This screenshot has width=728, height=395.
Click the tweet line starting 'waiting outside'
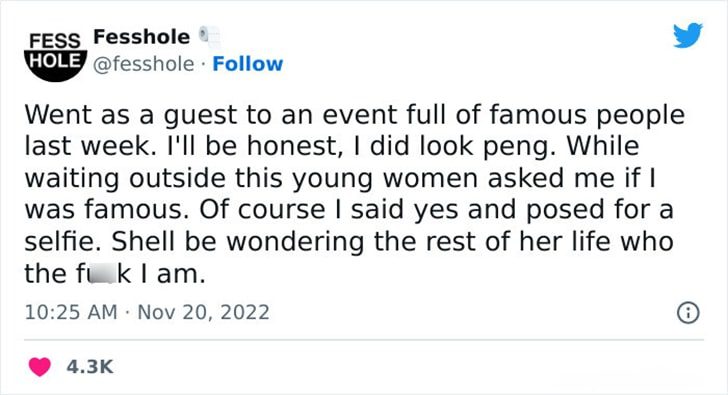[x=340, y=179]
